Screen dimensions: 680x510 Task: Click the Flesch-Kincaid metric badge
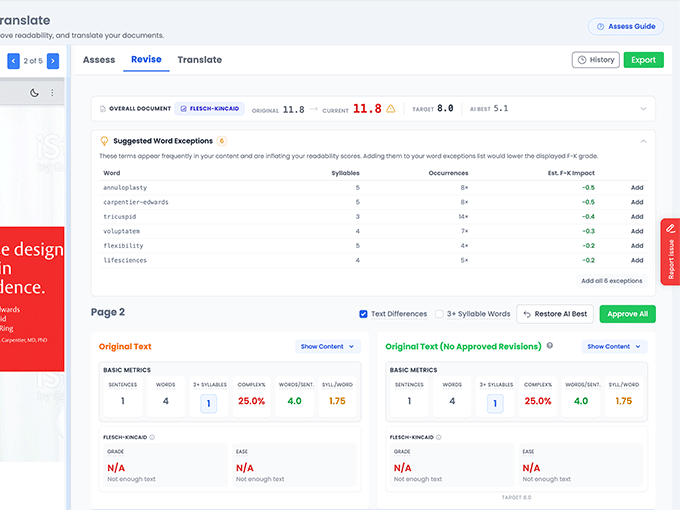tap(210, 109)
